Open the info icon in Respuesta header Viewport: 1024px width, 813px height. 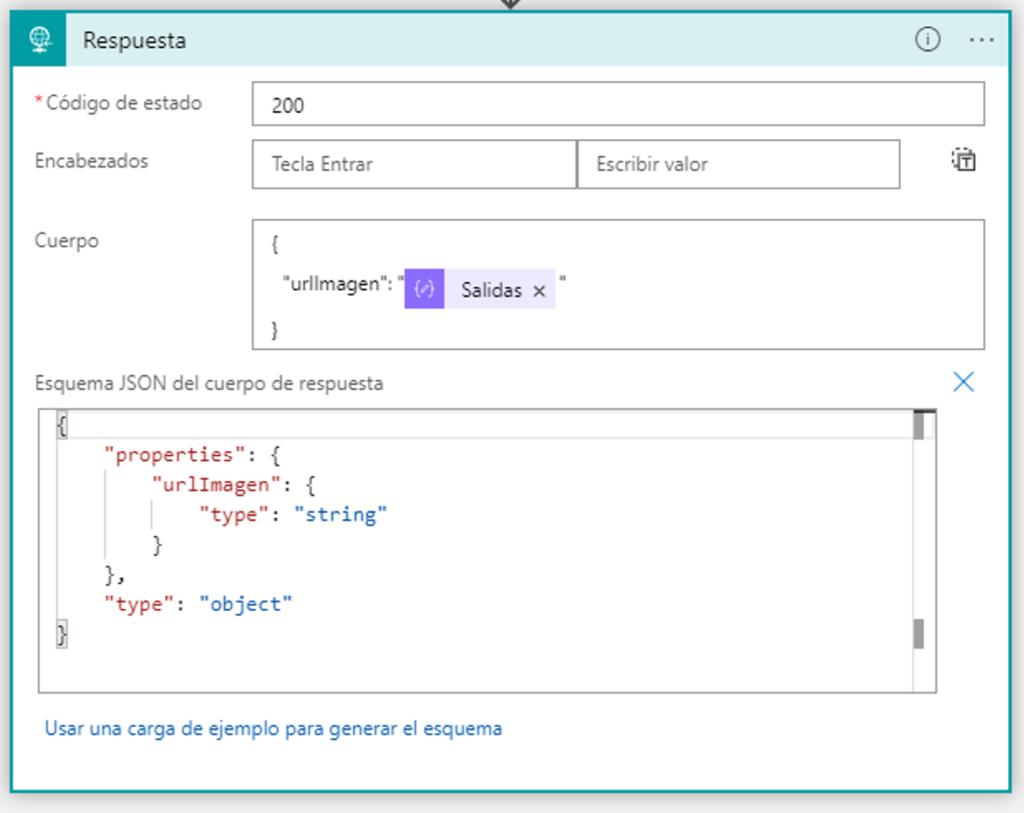pos(927,40)
